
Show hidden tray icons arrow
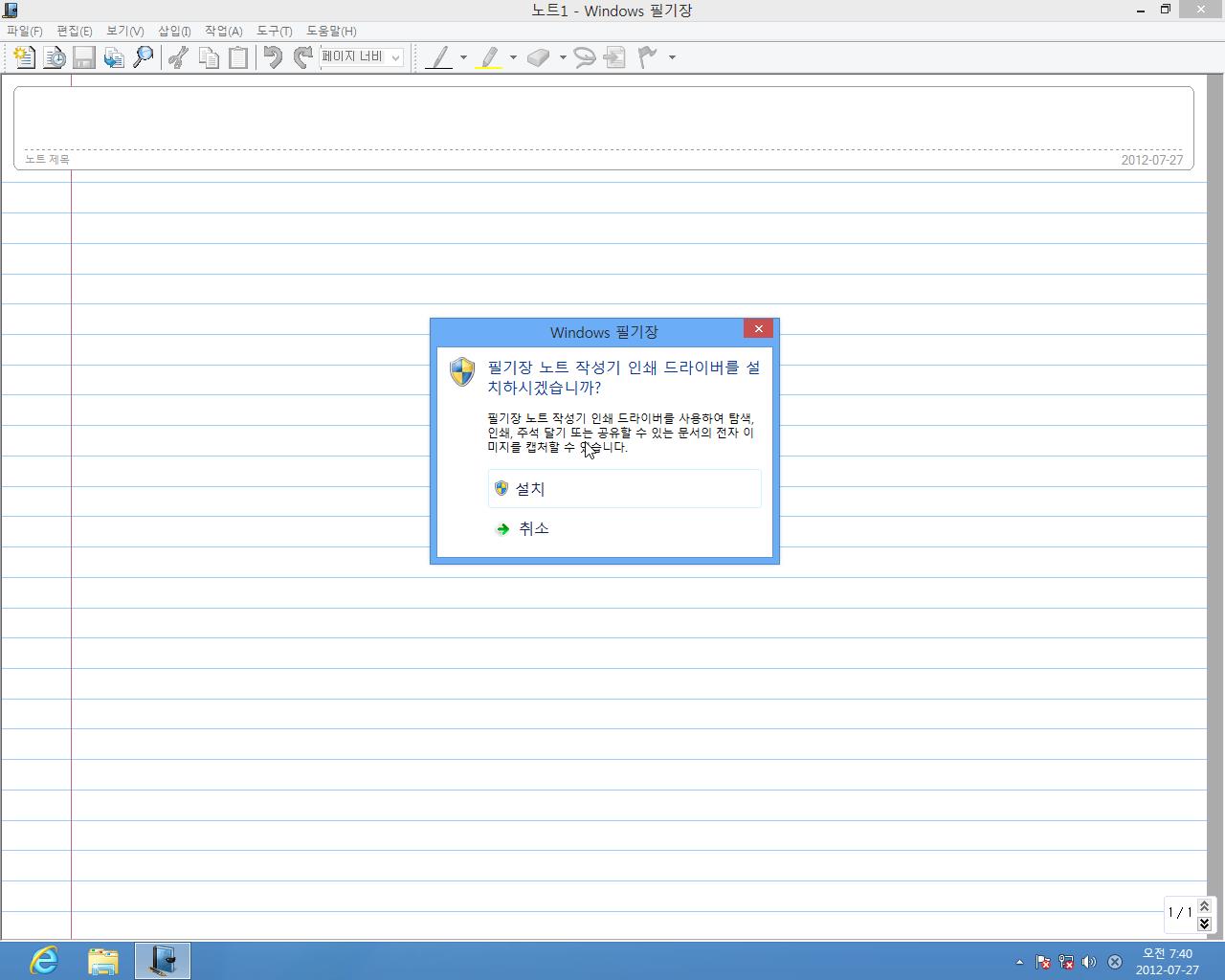(x=1019, y=962)
